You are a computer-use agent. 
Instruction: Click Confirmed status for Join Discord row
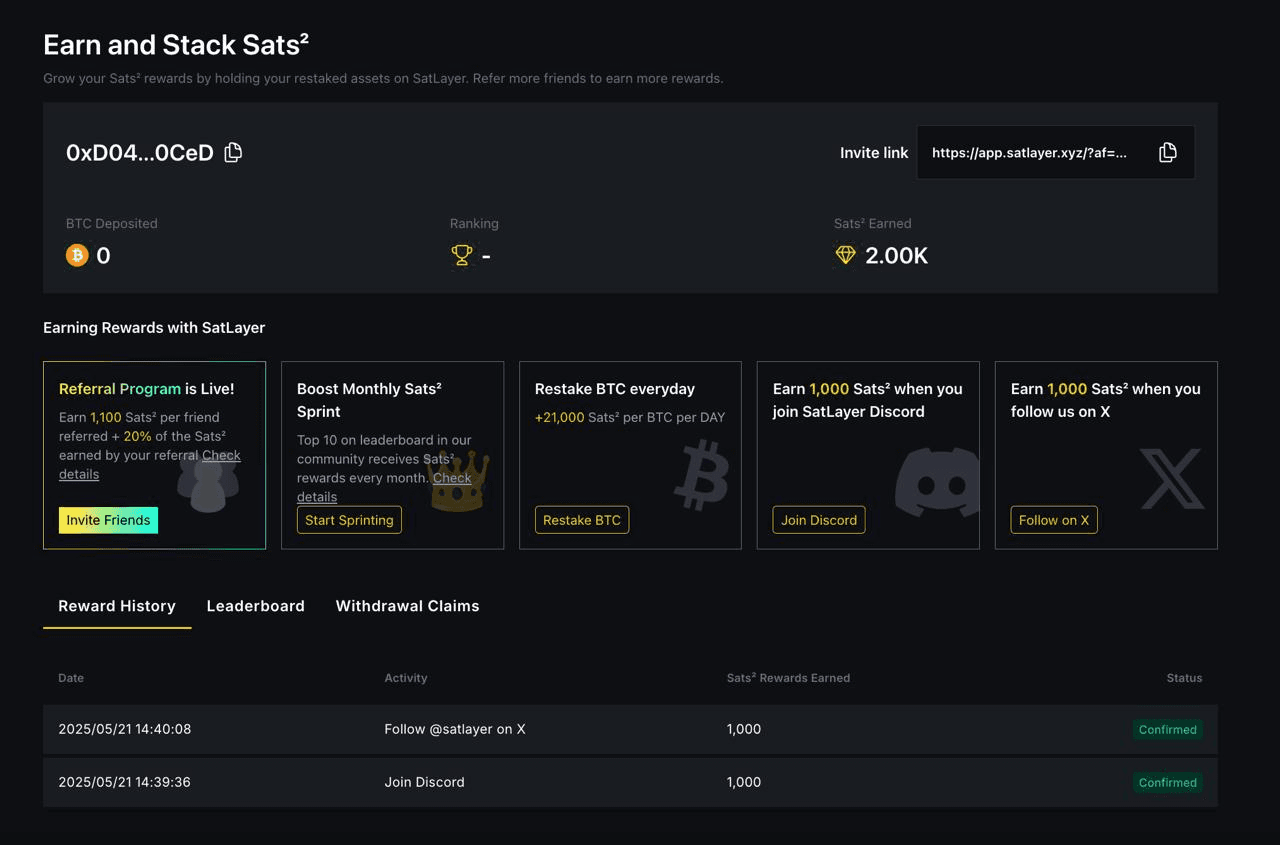[x=1168, y=783]
